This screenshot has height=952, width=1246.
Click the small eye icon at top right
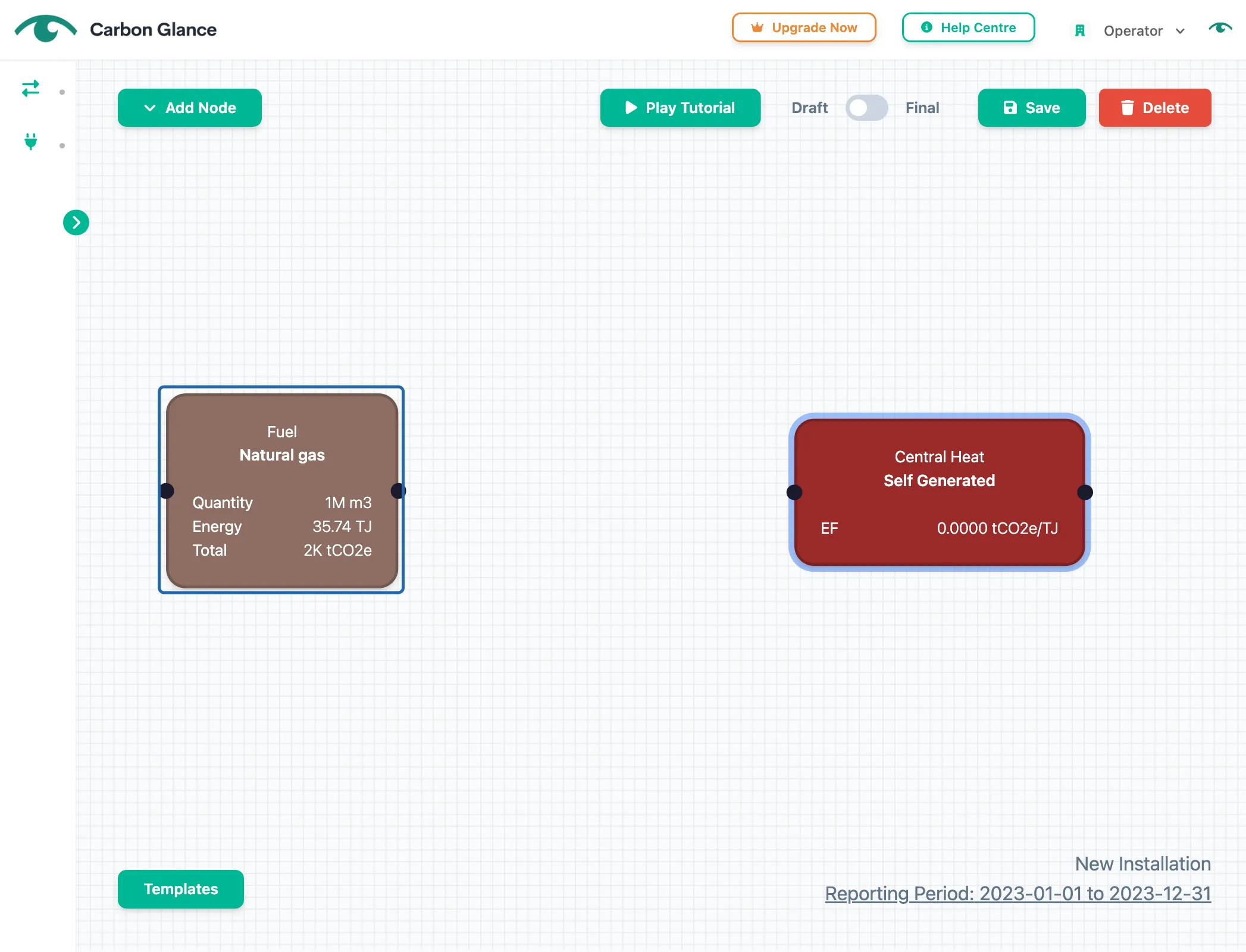tap(1220, 28)
